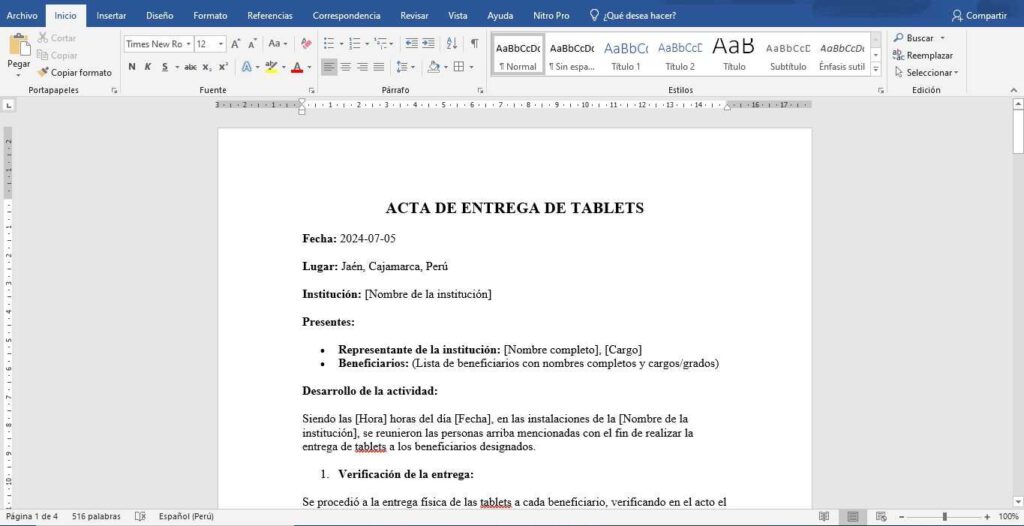Sort text with the A-Z icon
The width and height of the screenshot is (1024, 526).
[x=452, y=44]
